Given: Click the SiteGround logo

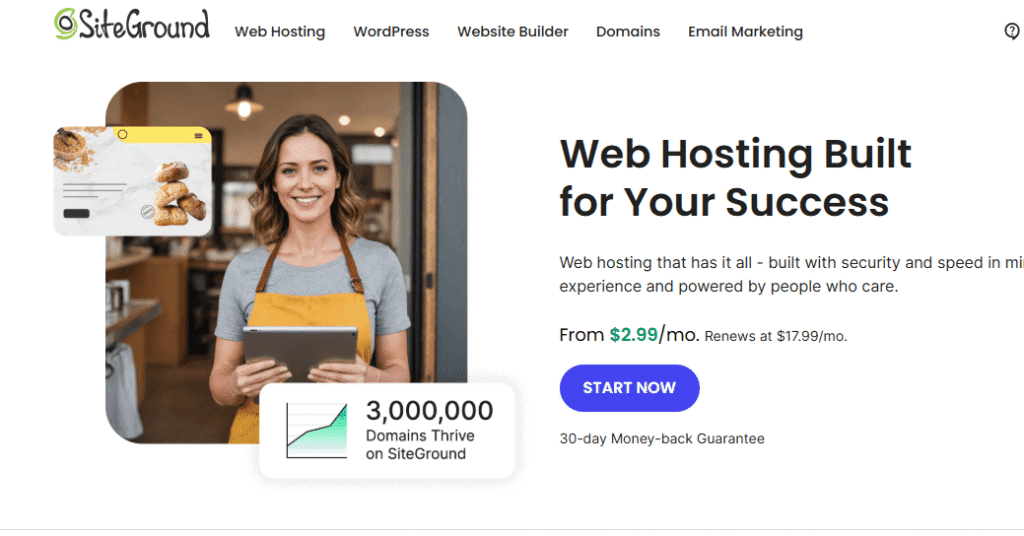Looking at the screenshot, I should tap(132, 25).
